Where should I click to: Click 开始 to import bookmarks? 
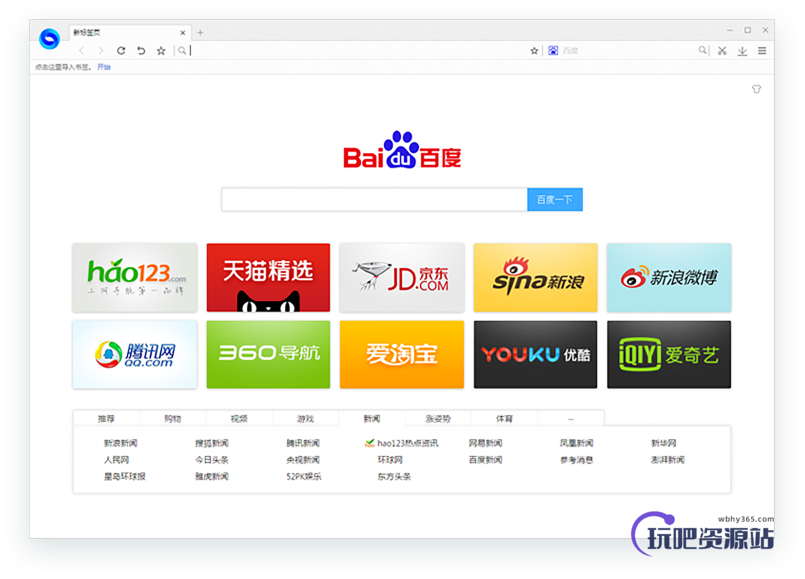coord(104,67)
